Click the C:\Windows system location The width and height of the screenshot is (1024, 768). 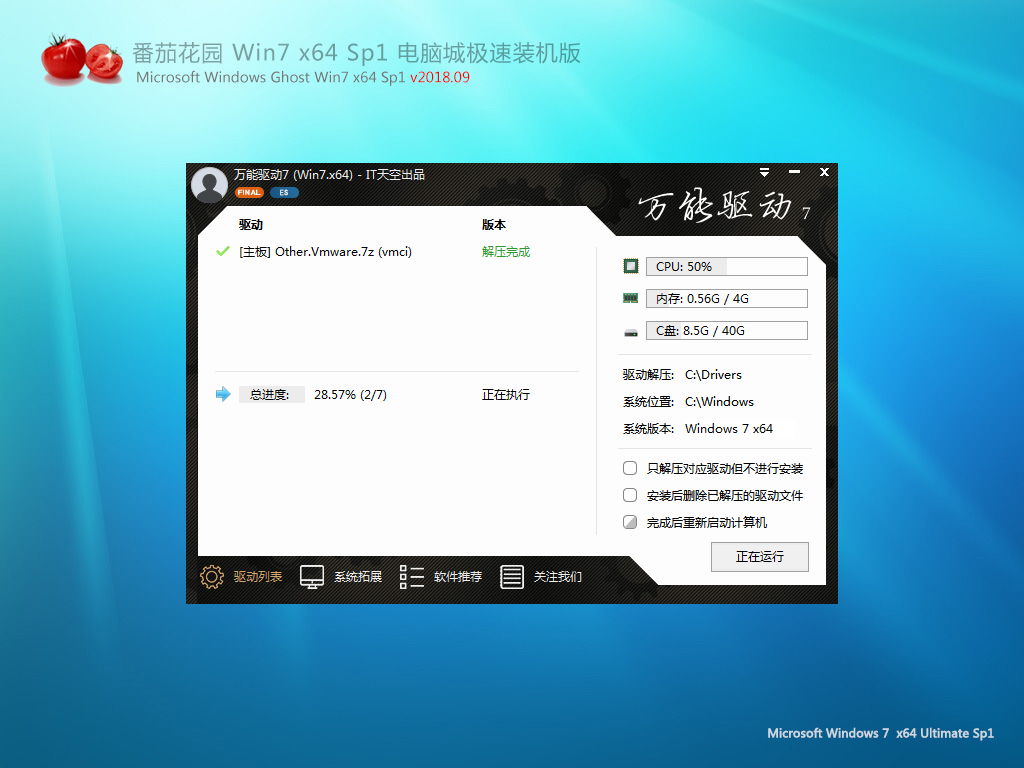719,402
